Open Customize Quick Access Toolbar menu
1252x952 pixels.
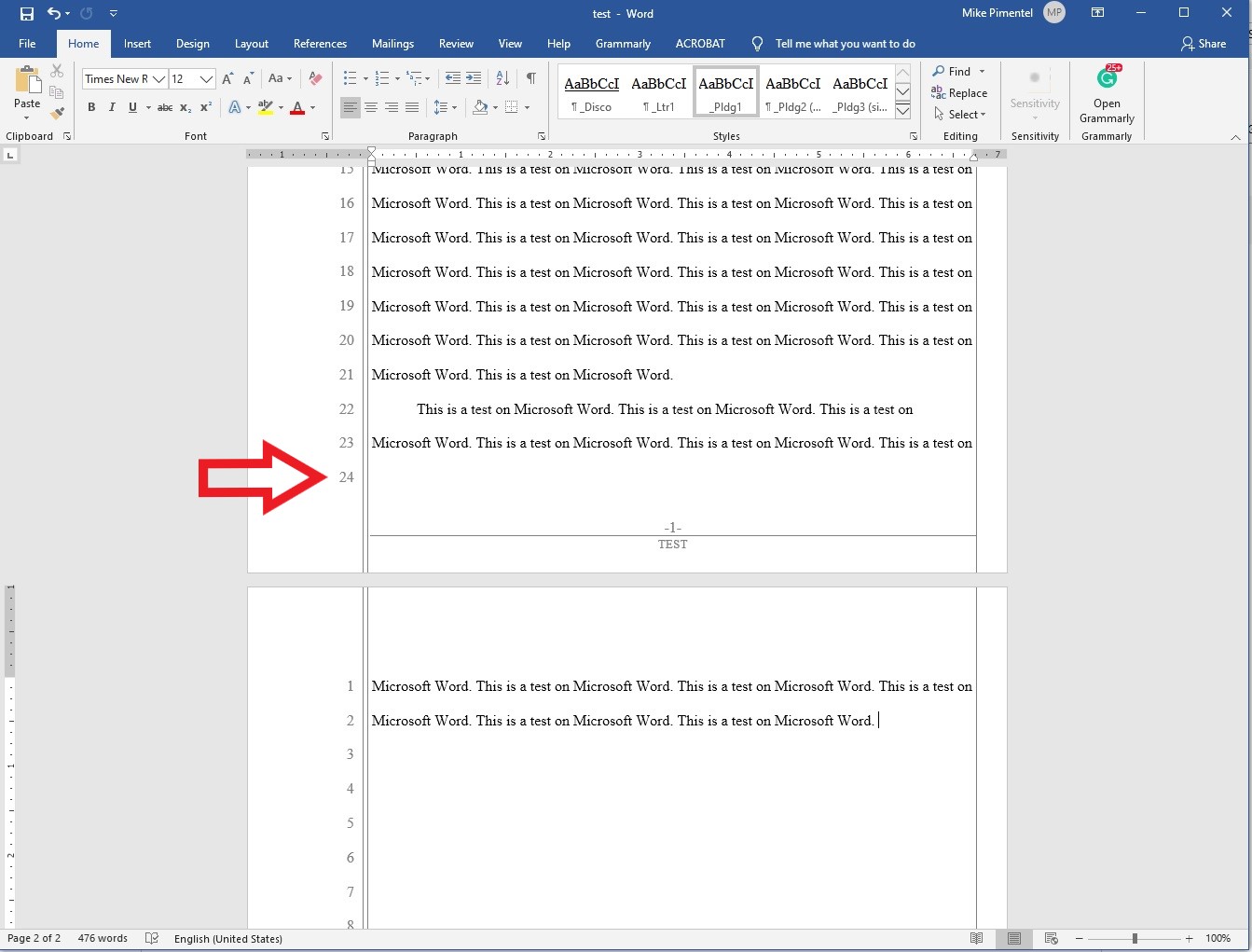[113, 13]
